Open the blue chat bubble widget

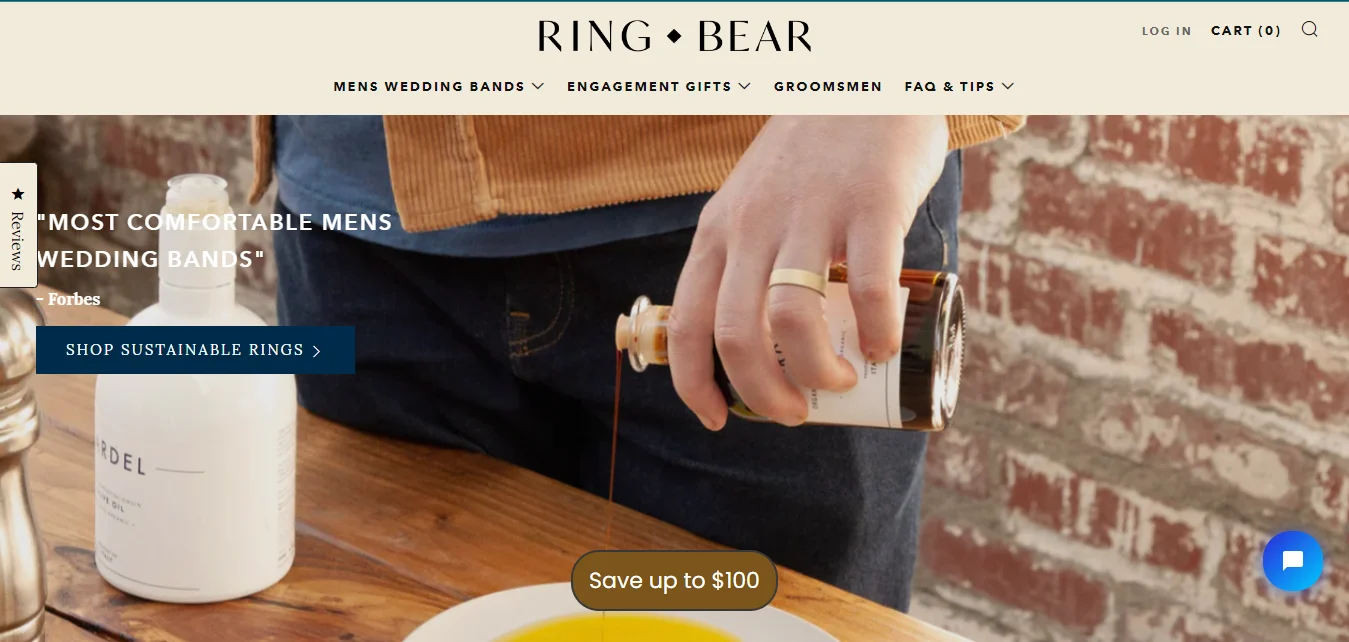pos(1292,561)
